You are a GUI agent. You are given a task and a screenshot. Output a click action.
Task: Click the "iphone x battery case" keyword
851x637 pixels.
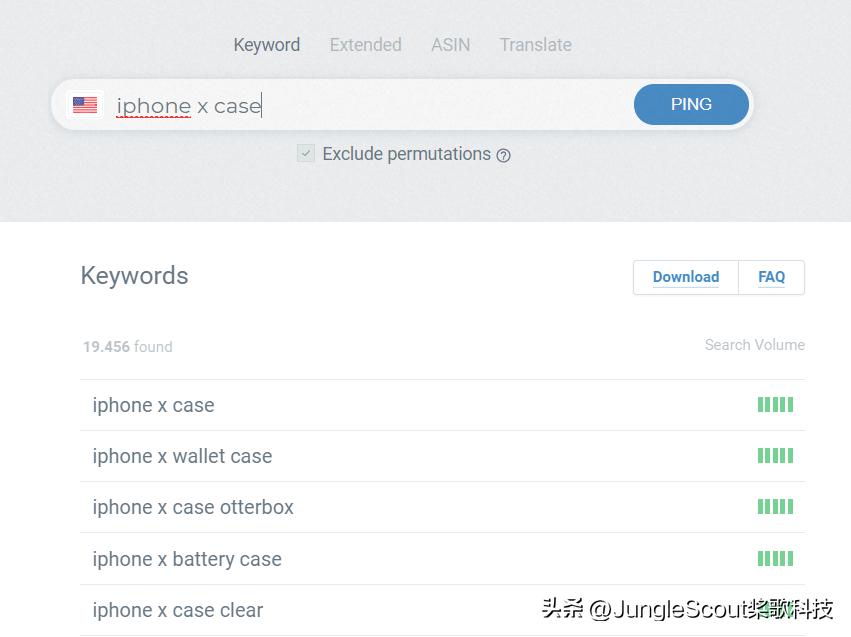point(187,559)
